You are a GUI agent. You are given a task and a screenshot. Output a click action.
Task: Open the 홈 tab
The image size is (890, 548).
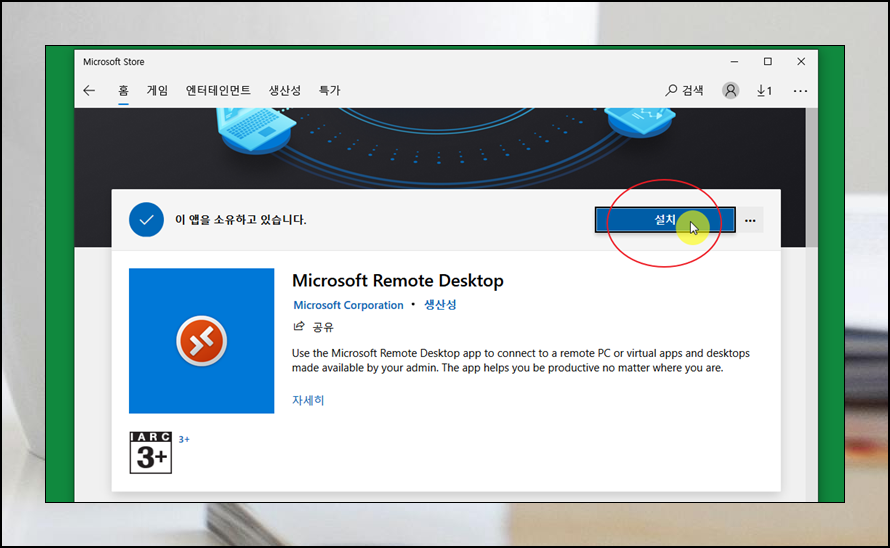123,90
